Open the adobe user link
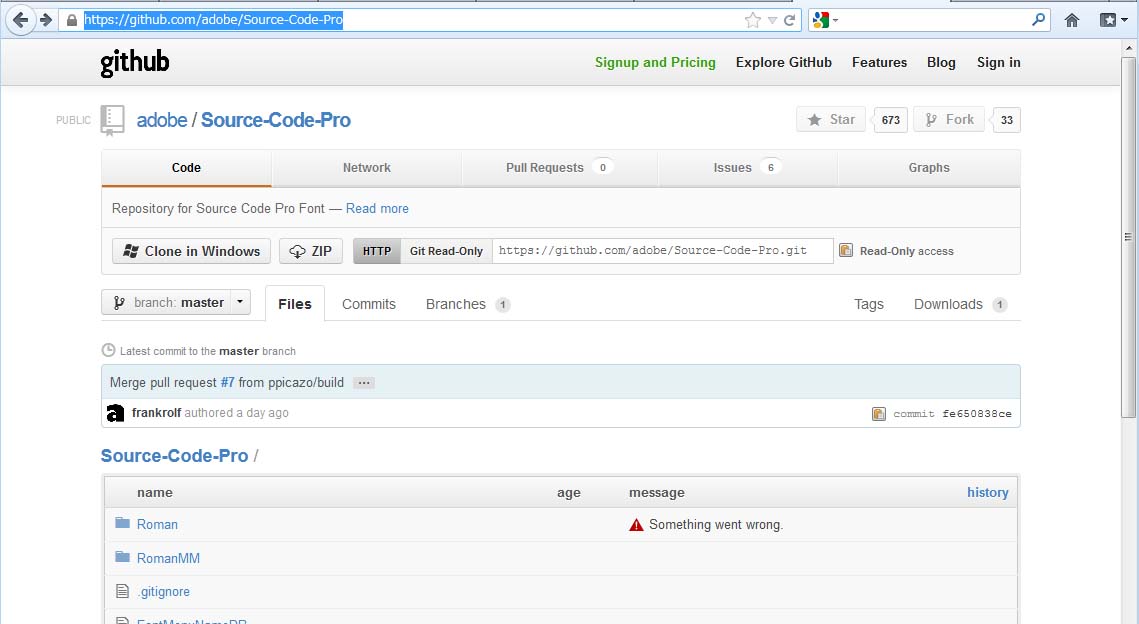 [162, 120]
